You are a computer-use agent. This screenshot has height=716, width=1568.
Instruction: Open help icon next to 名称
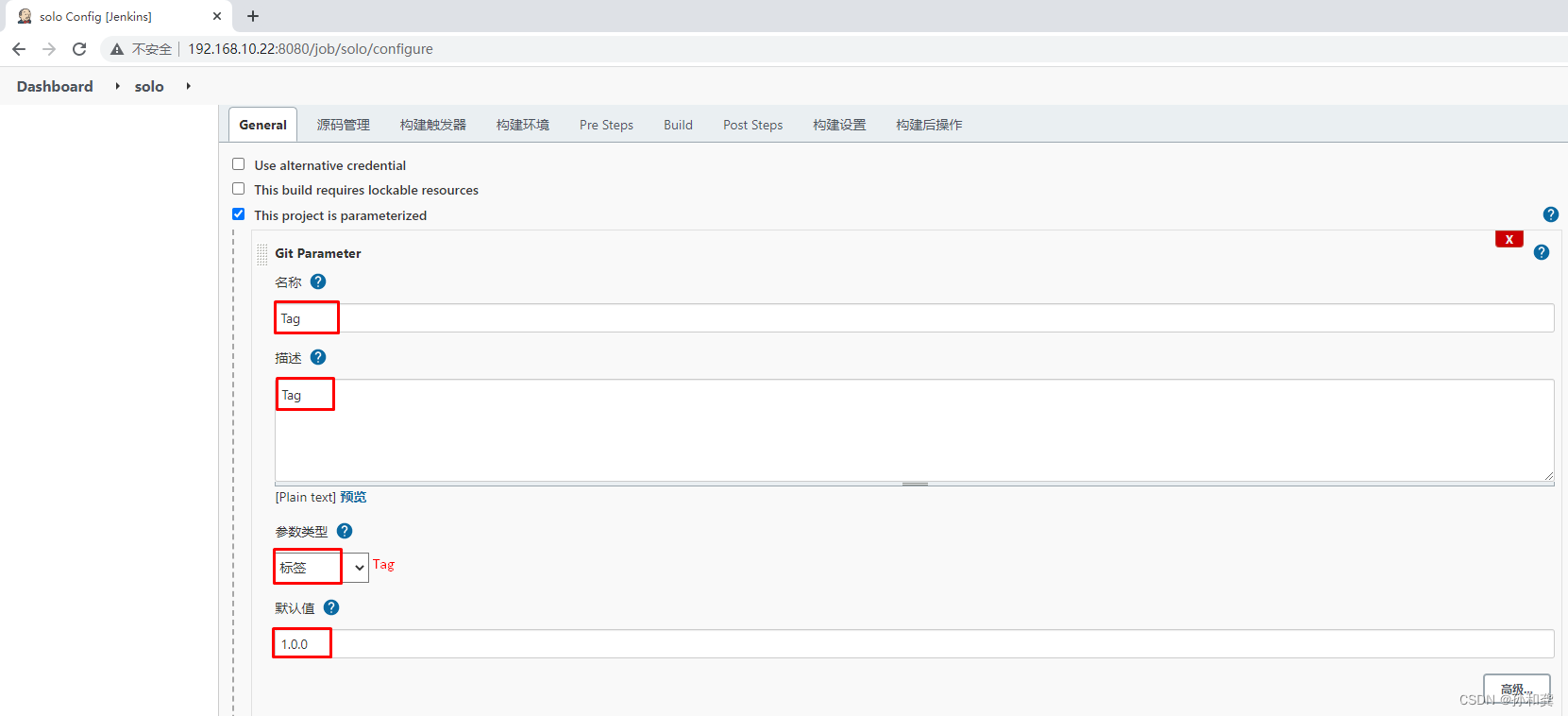pos(318,281)
